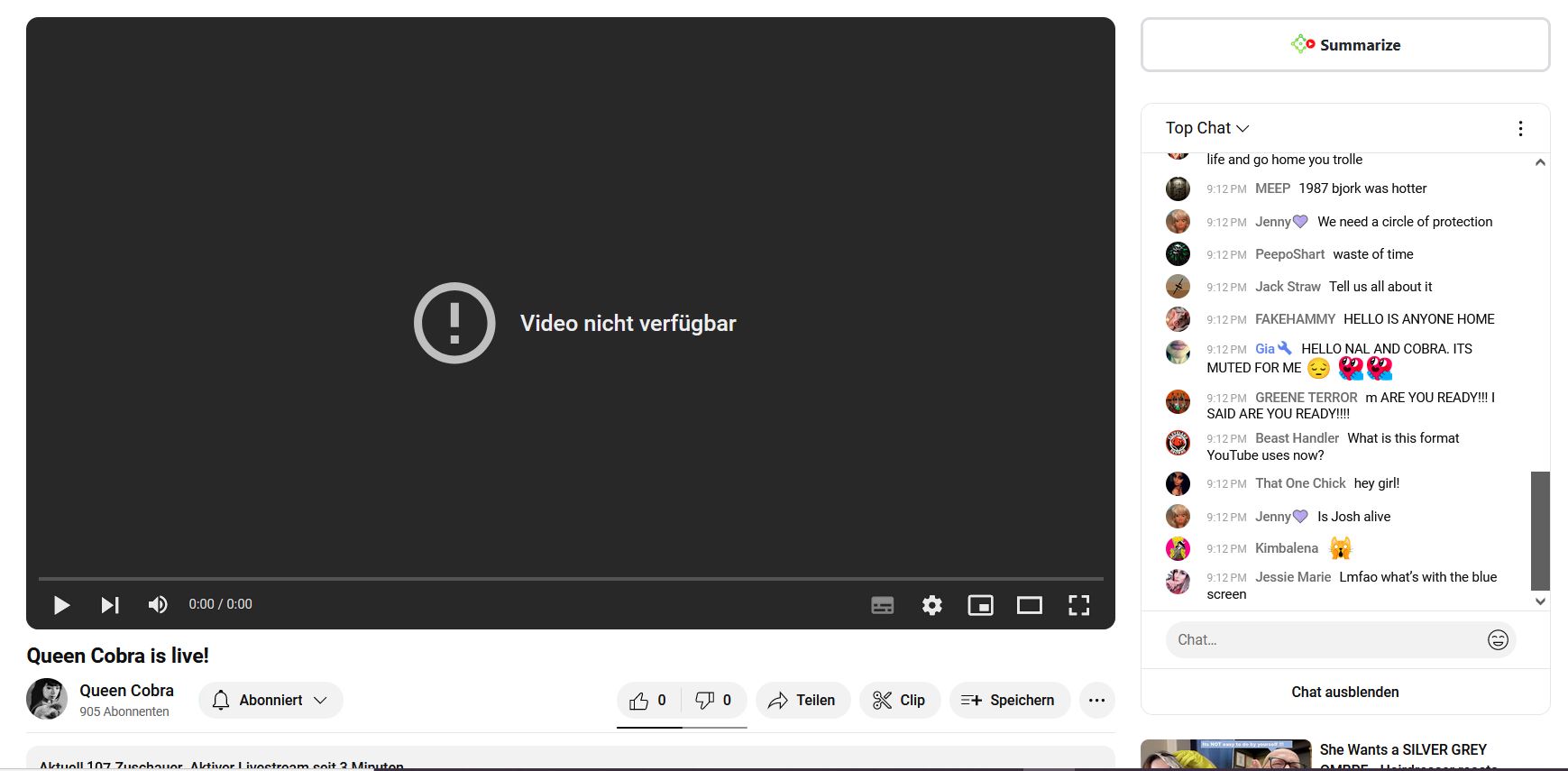Screen dimensions: 1568x771
Task: Enter fullscreen mode icon
Action: click(1079, 605)
